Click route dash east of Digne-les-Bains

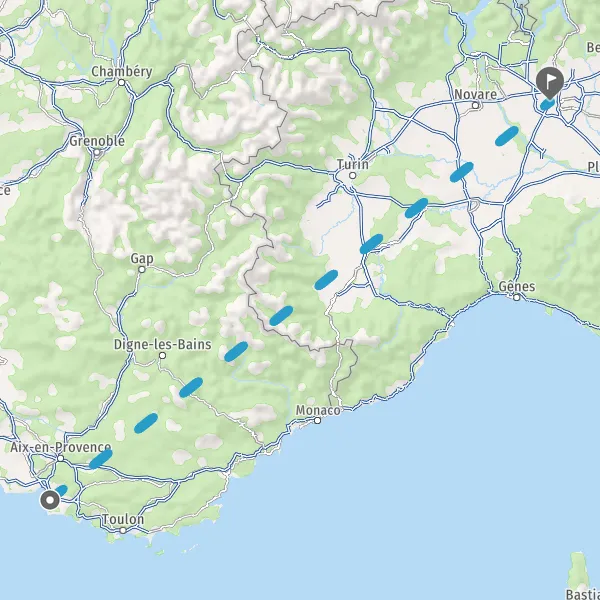click(236, 352)
